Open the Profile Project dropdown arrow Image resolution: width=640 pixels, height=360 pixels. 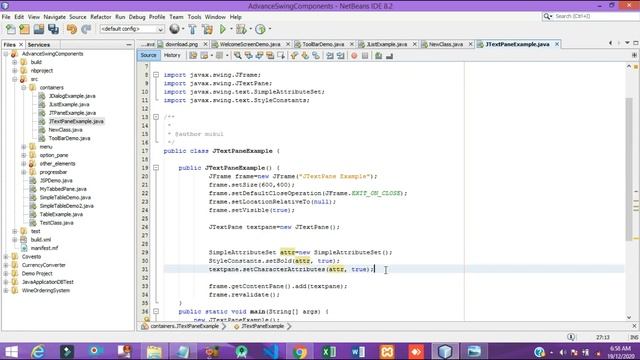pyautogui.click(x=269, y=29)
